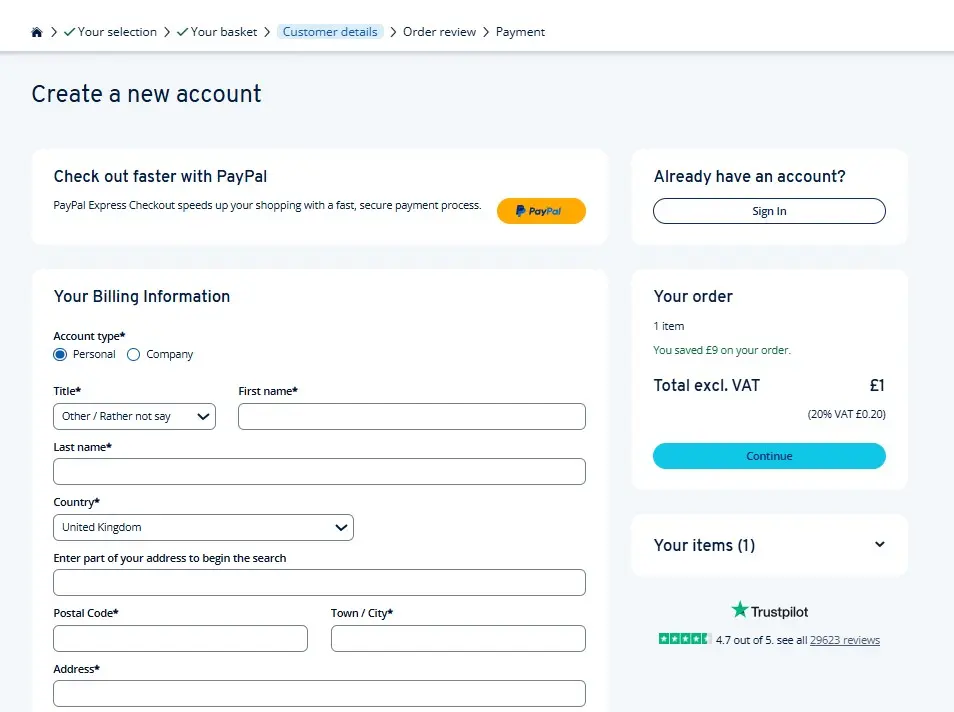954x712 pixels.
Task: Click the chevron separator after Your basket
Action: pos(267,31)
